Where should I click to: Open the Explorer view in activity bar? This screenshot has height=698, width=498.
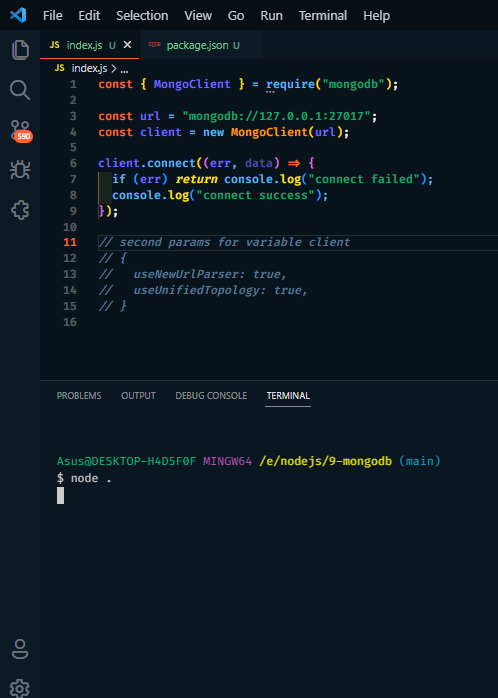pos(20,49)
